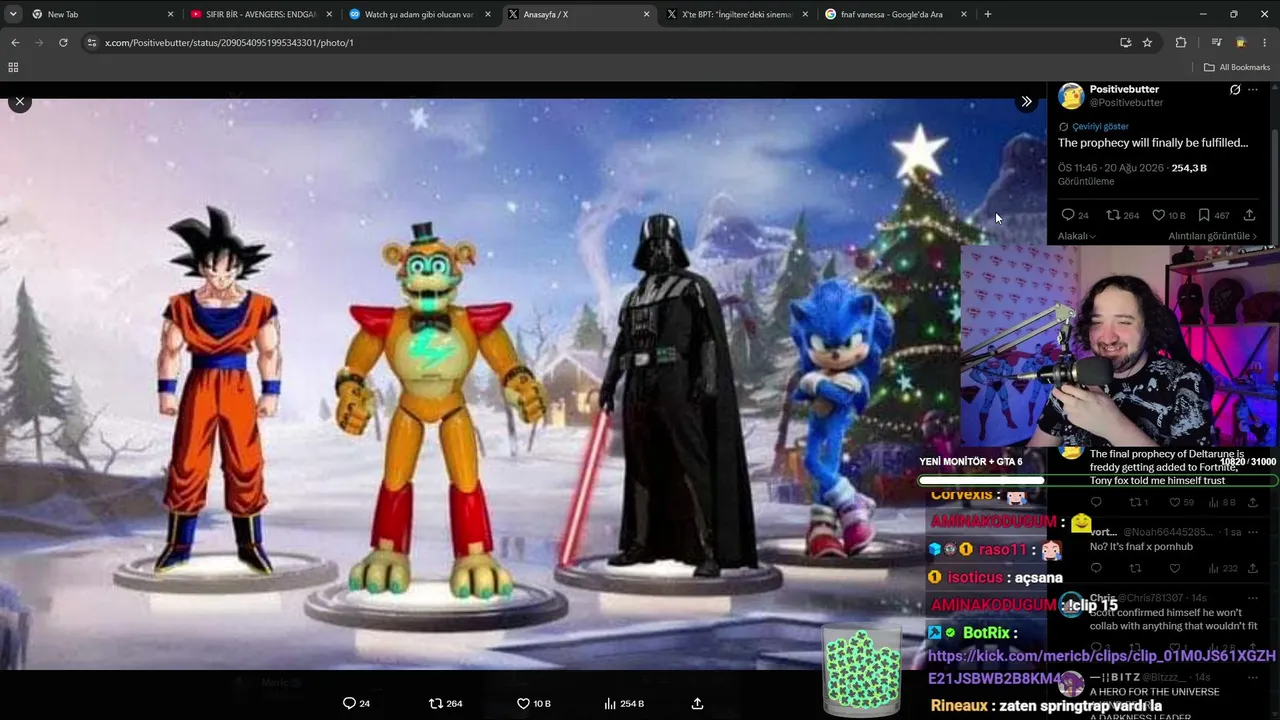Image resolution: width=1280 pixels, height=720 pixels.
Task: Close the photo viewer with the X icon
Action: 20,102
